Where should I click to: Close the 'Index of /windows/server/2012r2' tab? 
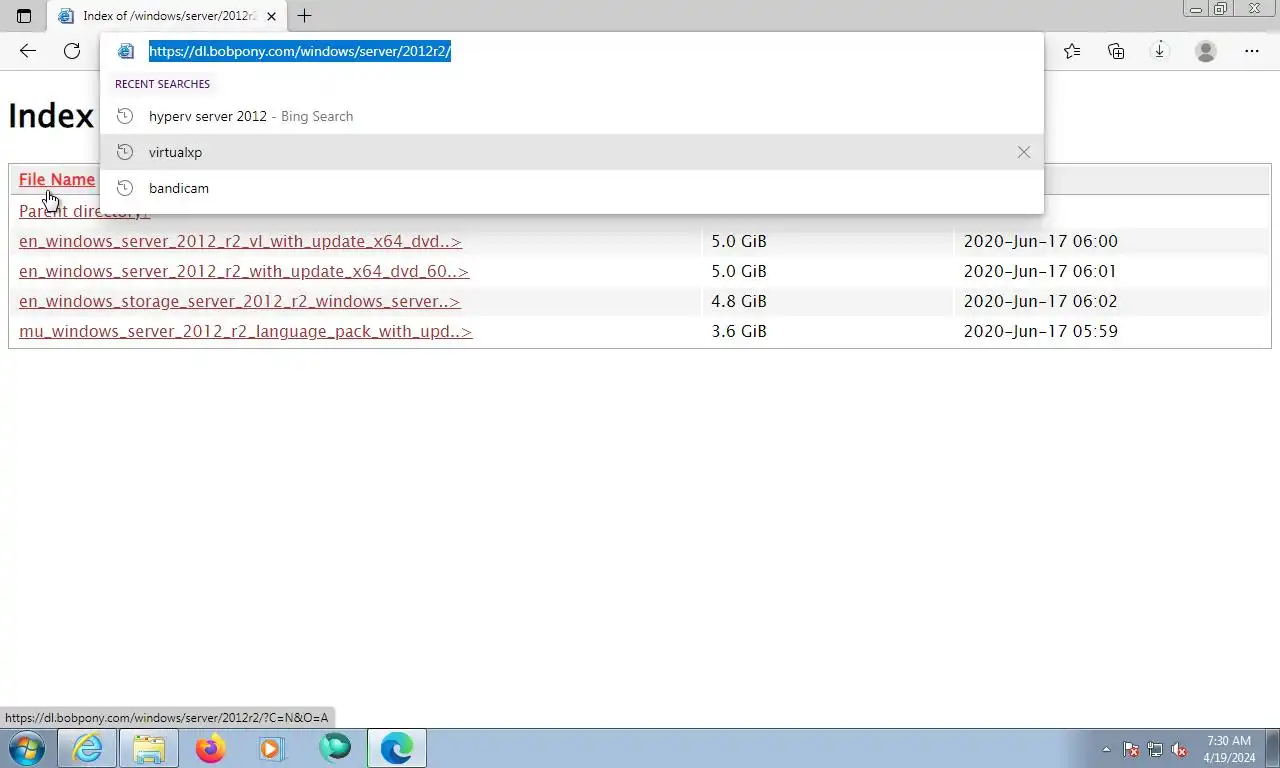(271, 16)
